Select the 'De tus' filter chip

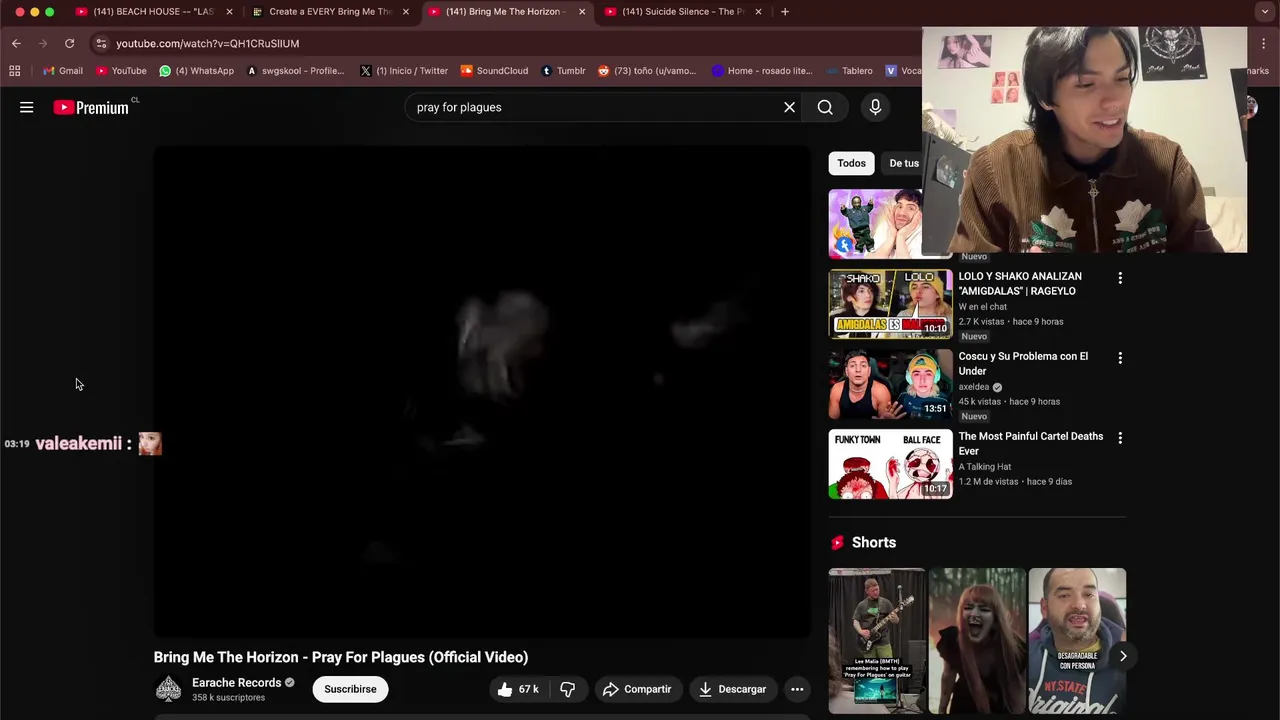point(903,163)
